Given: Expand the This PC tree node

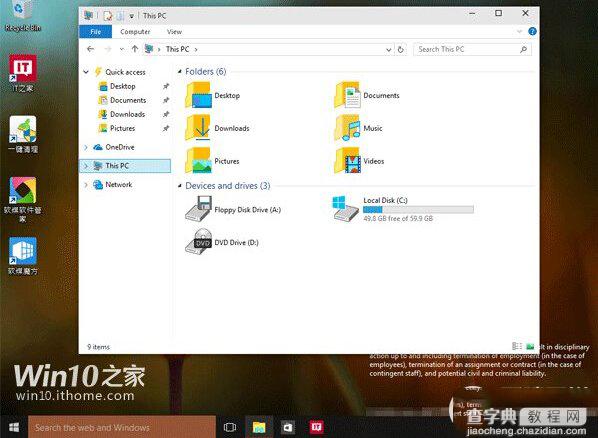Looking at the screenshot, I should point(86,166).
